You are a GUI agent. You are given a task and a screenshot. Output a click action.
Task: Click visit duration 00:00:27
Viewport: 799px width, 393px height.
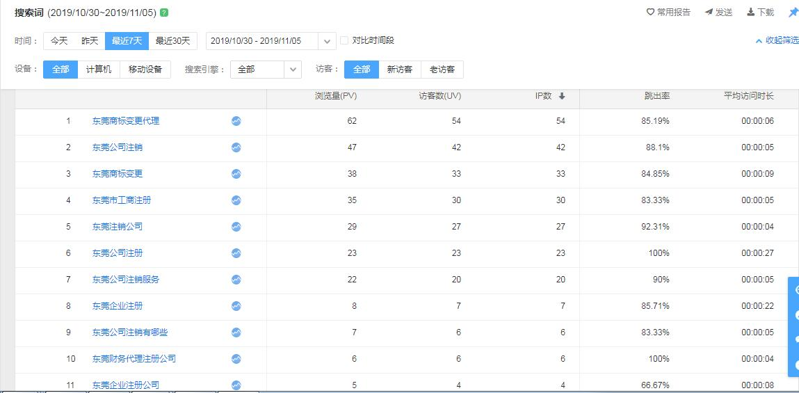click(x=758, y=253)
